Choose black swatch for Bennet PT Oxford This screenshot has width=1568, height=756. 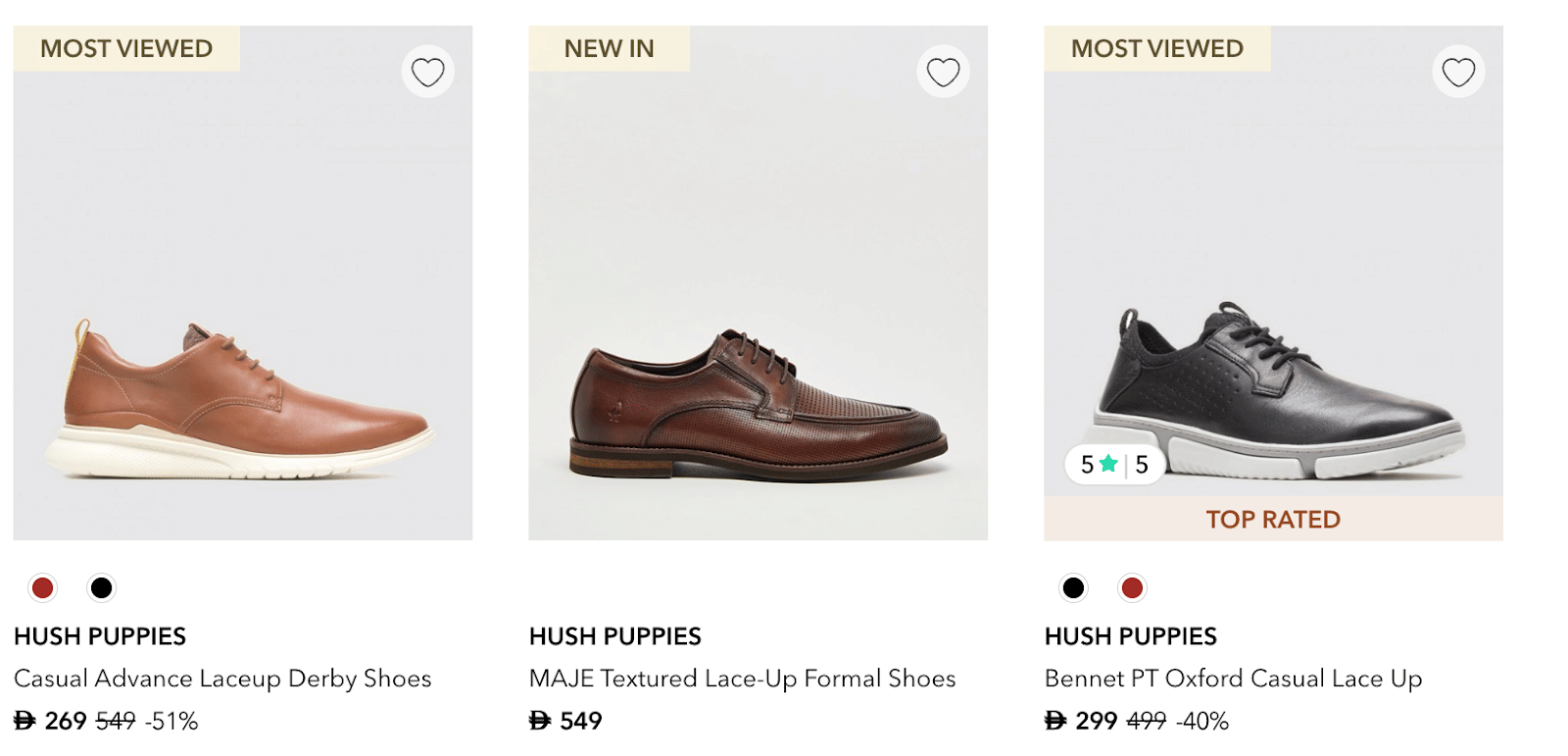(x=1073, y=587)
